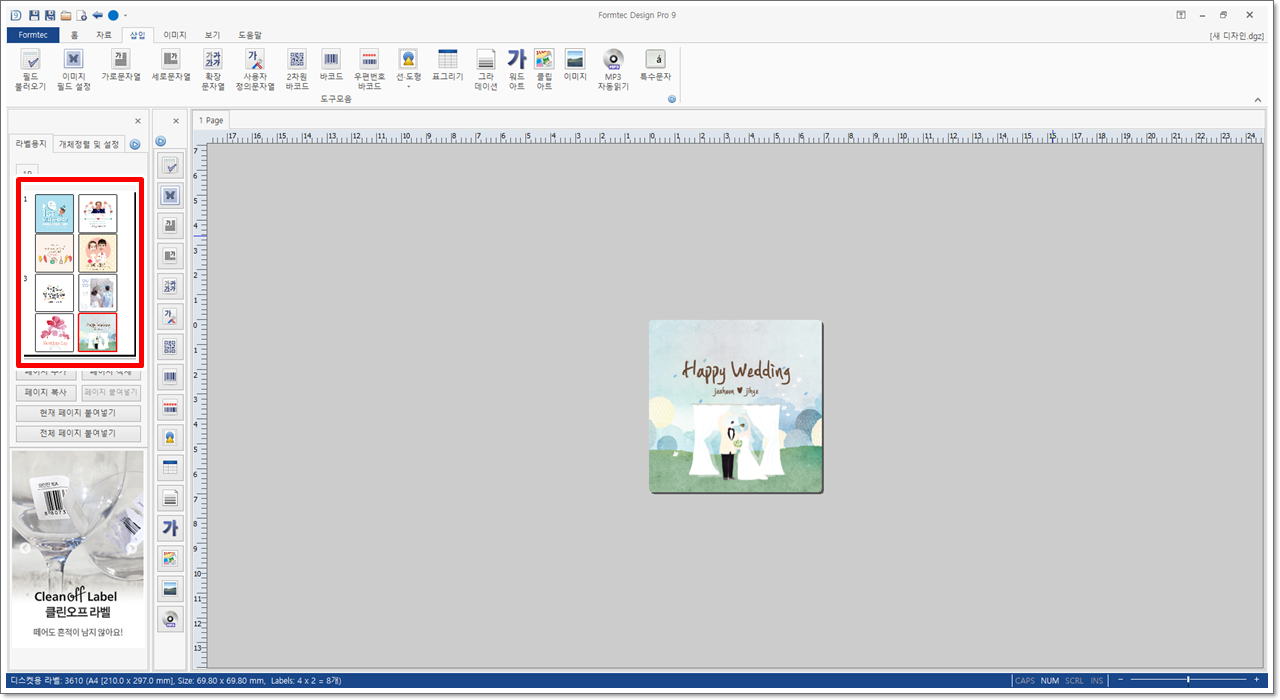Select the 1 Page document tab
This screenshot has height=700, width=1280.
click(x=211, y=120)
